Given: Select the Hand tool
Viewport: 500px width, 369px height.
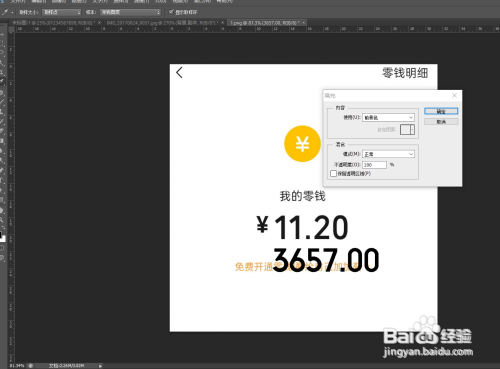Looking at the screenshot, I should pyautogui.click(x=2, y=210).
